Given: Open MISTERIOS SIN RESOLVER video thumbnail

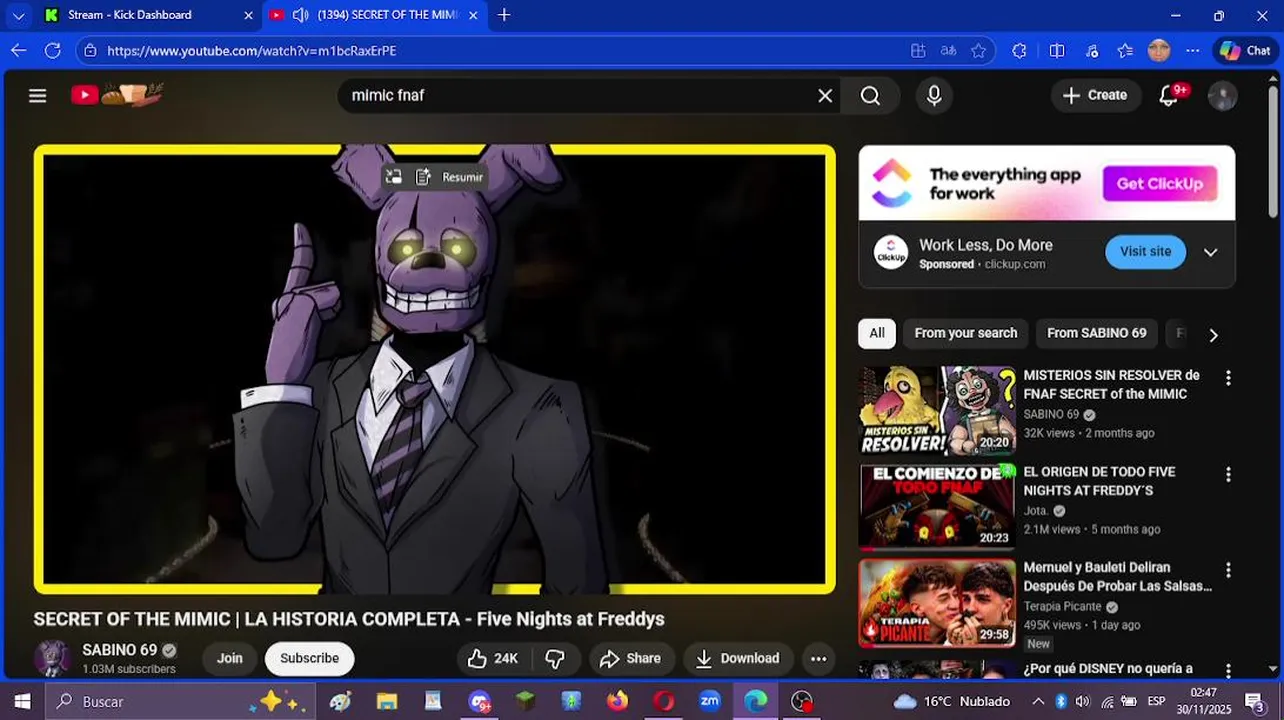Looking at the screenshot, I should pos(937,411).
